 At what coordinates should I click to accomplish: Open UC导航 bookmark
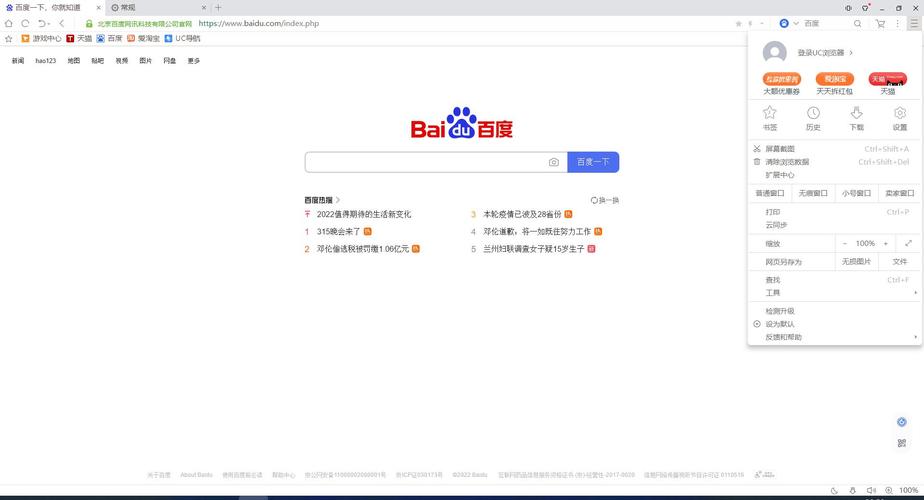[183, 38]
